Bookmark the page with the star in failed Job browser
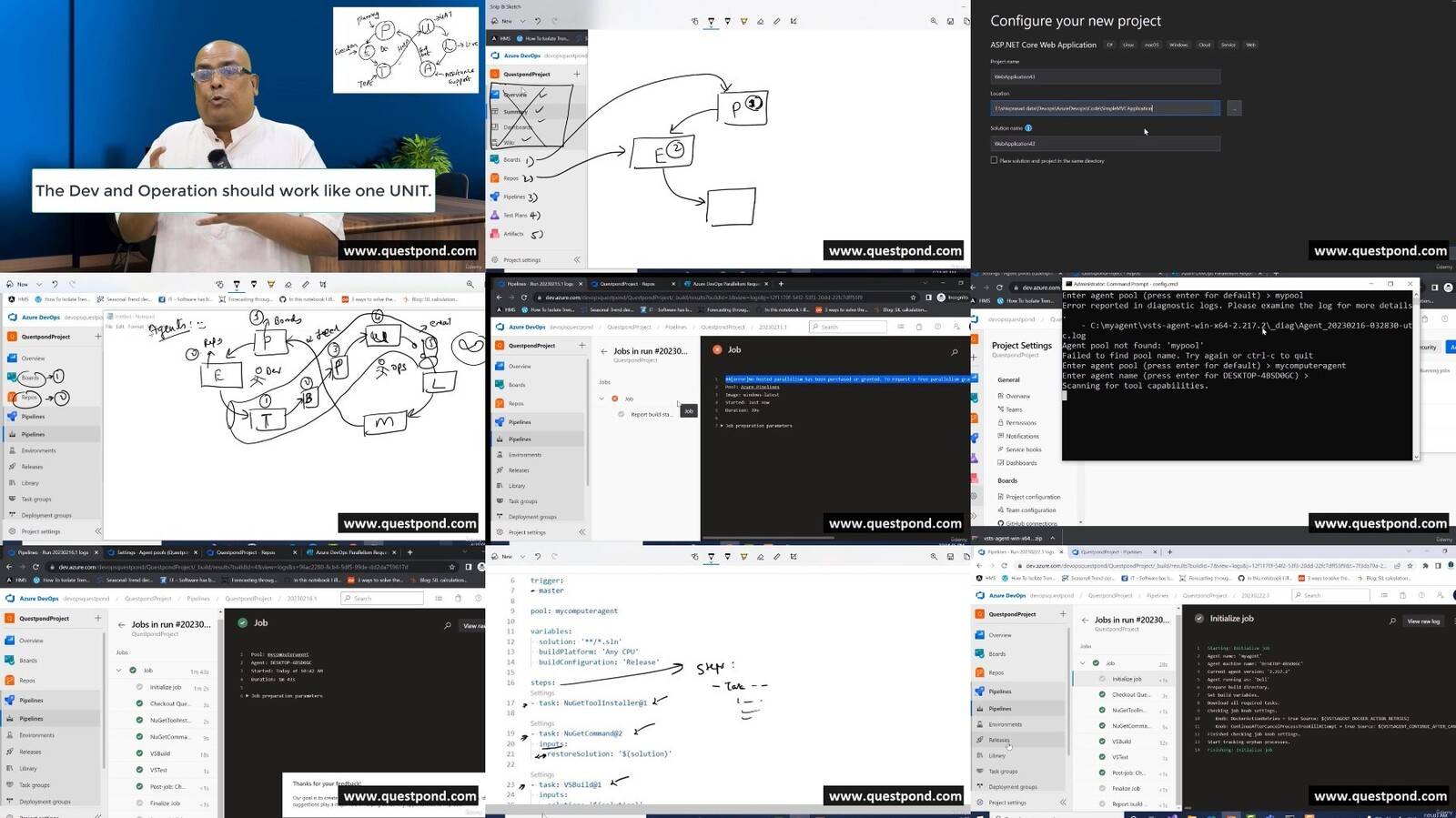 (914, 298)
